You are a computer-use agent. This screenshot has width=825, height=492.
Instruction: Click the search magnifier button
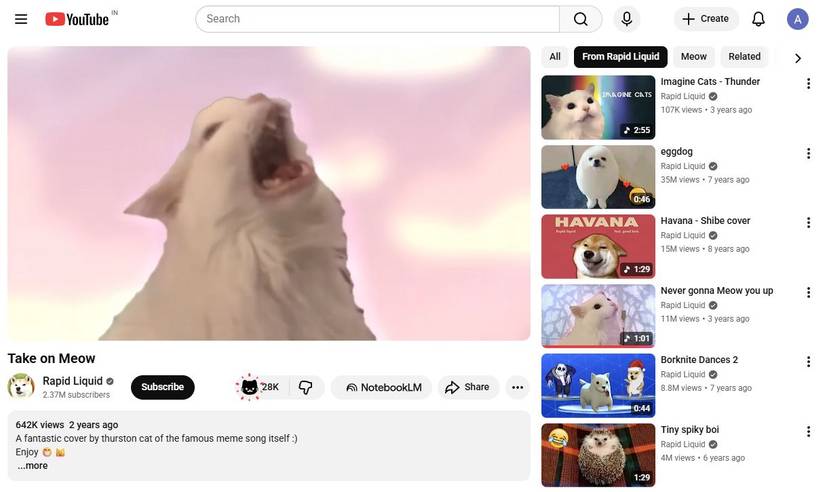[x=580, y=19]
